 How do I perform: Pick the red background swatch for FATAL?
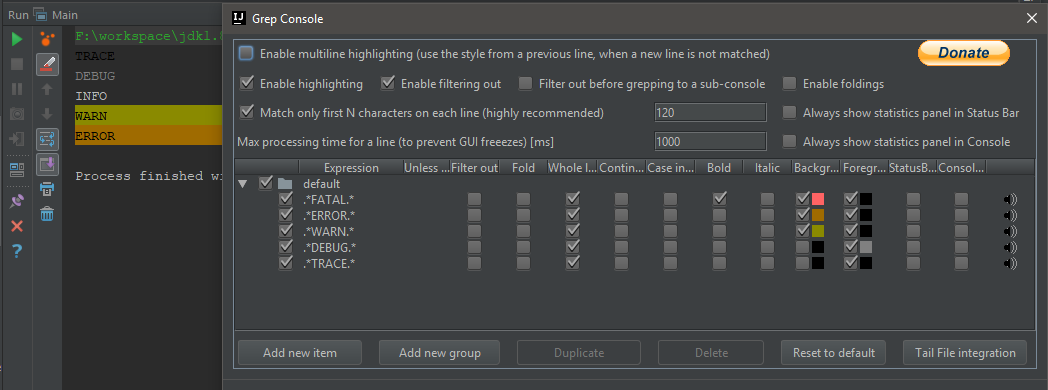tap(817, 199)
